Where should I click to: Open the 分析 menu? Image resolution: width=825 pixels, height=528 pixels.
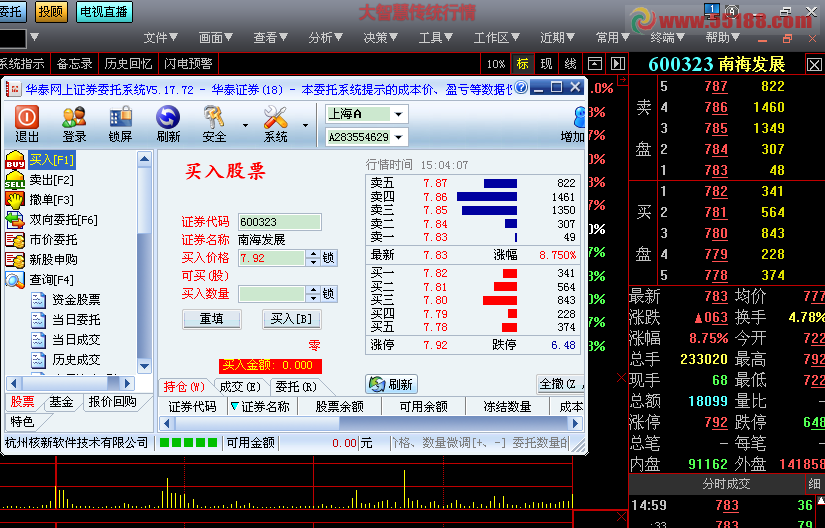(x=326, y=38)
